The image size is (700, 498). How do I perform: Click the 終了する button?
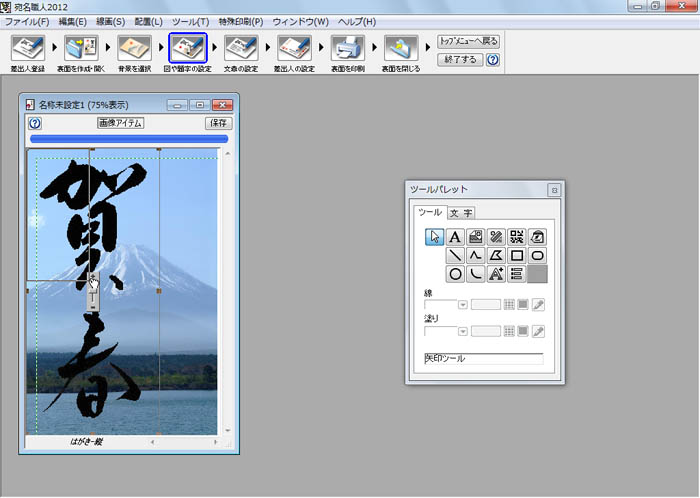(459, 60)
